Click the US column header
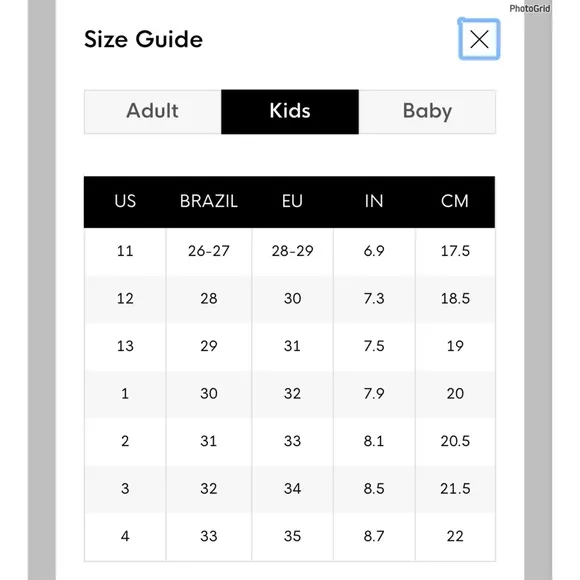This screenshot has width=580, height=580. pos(125,202)
